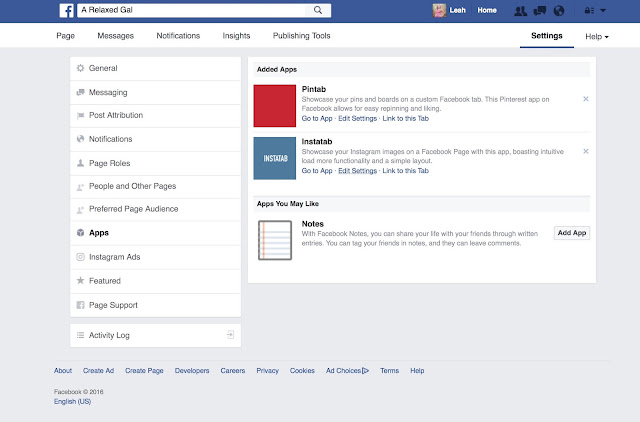The height and width of the screenshot is (422, 640).
Task: Open the Publishing Tools tab
Action: pos(301,36)
